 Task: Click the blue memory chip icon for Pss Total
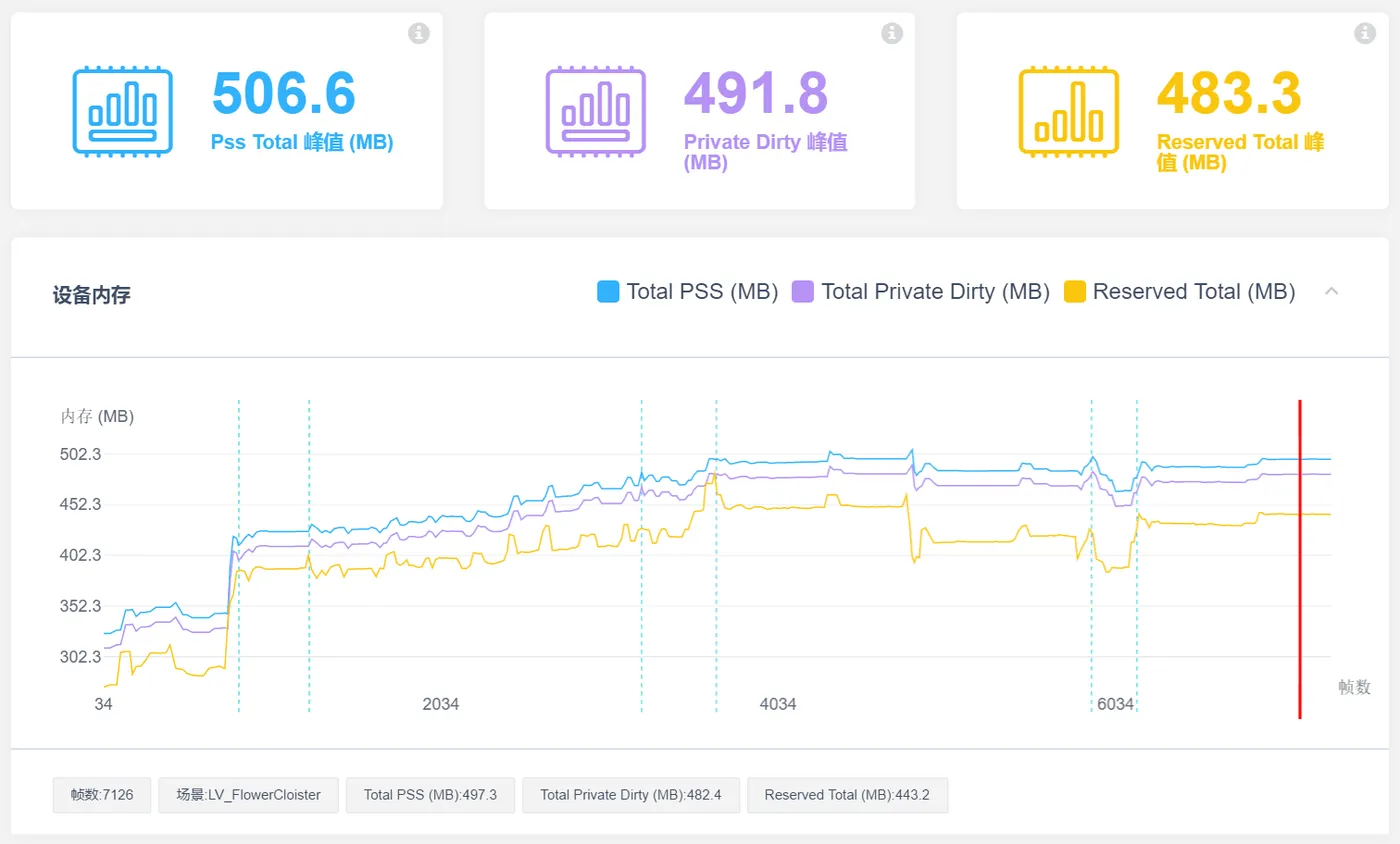[x=122, y=111]
